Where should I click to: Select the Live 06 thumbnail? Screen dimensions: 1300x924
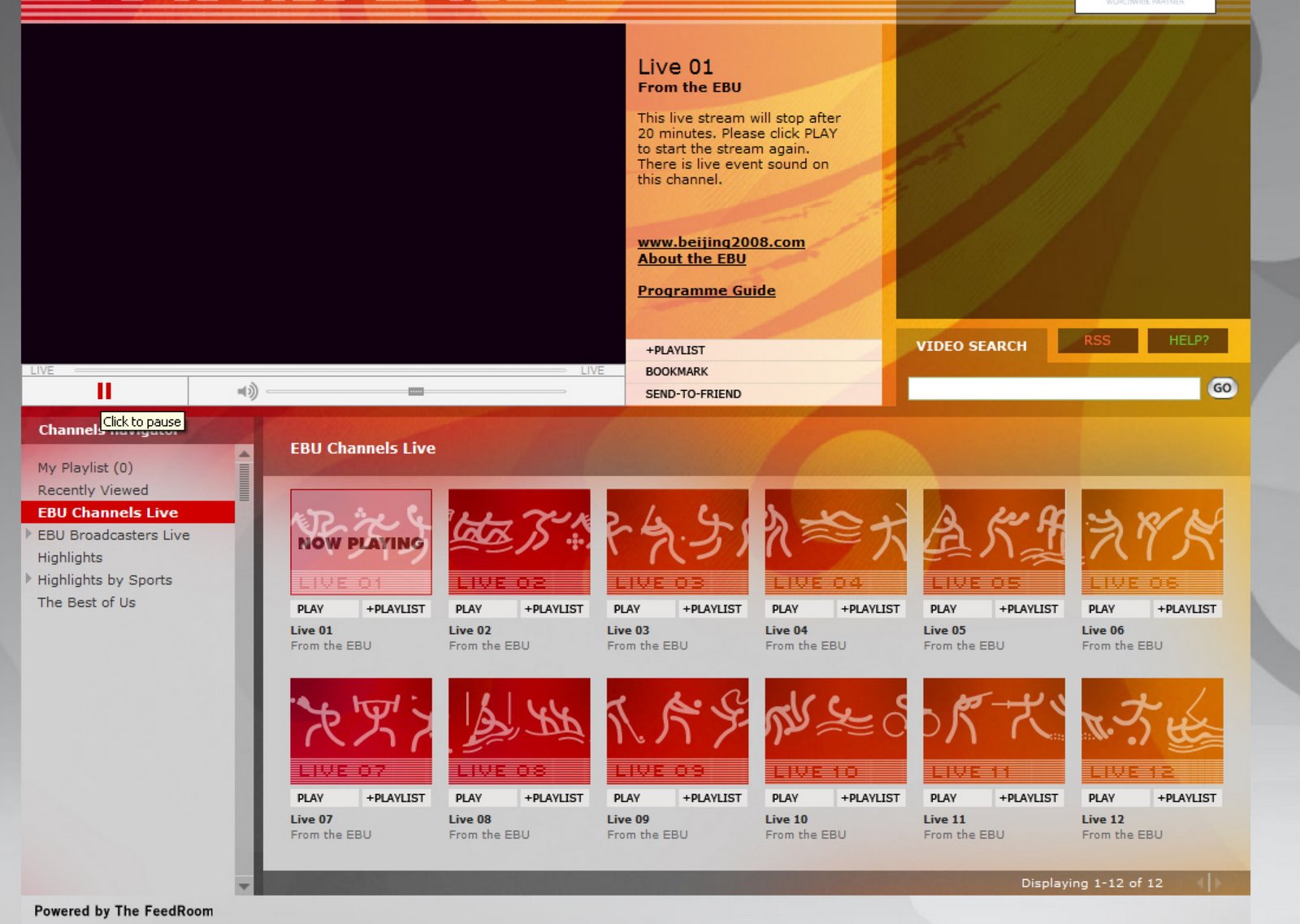point(1152,542)
